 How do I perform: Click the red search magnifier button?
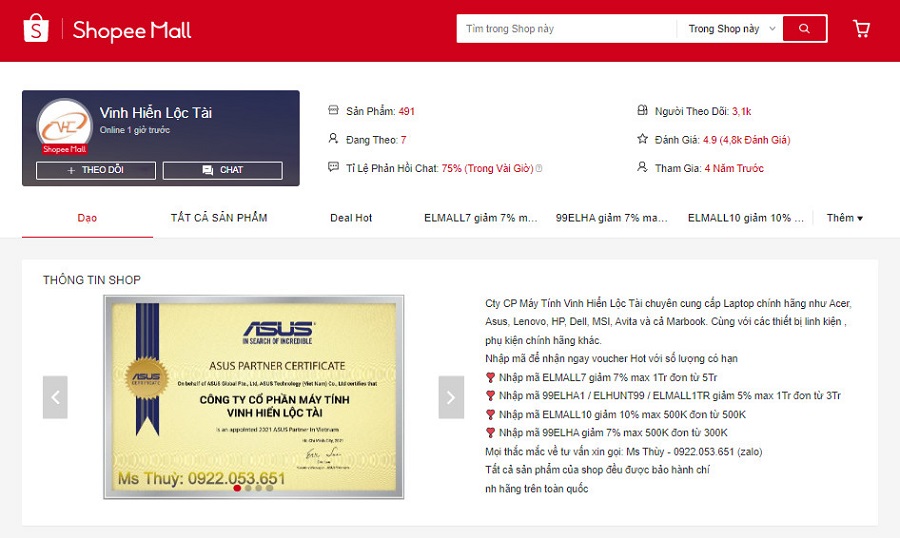[x=805, y=29]
